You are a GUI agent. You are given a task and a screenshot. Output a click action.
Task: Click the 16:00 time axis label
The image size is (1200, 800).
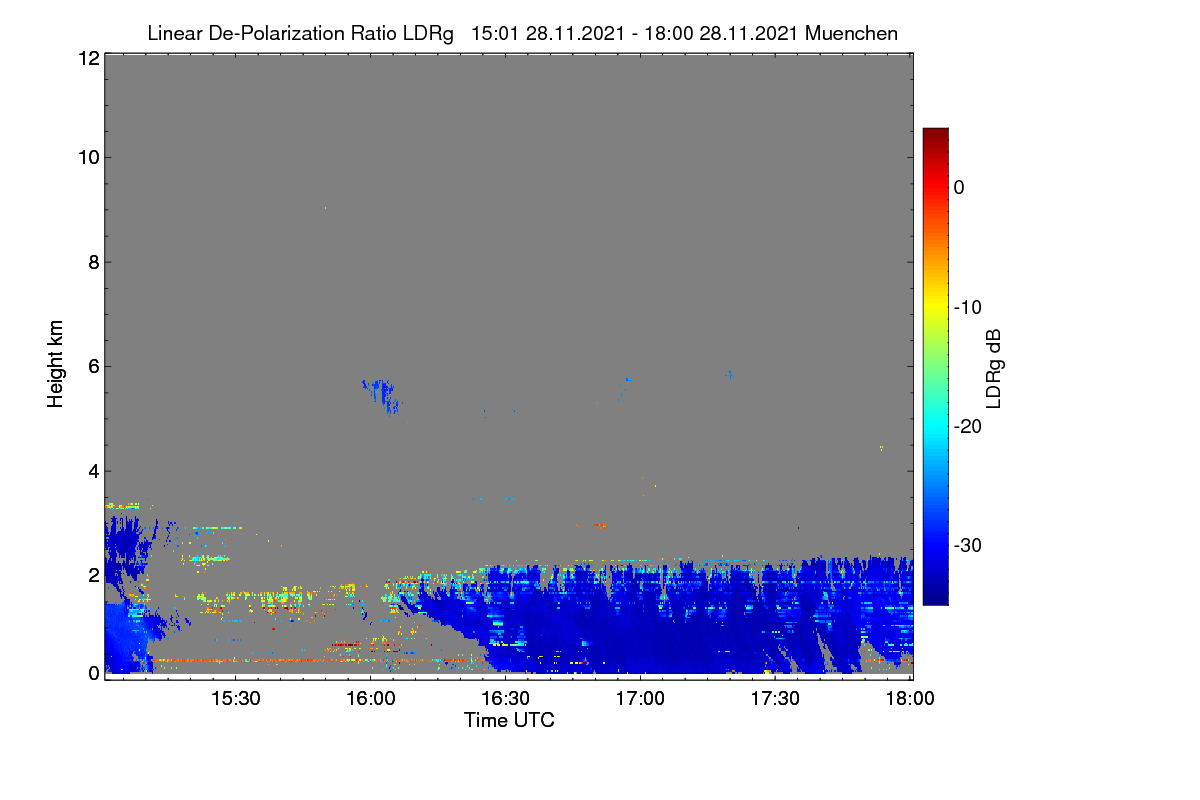coord(370,698)
